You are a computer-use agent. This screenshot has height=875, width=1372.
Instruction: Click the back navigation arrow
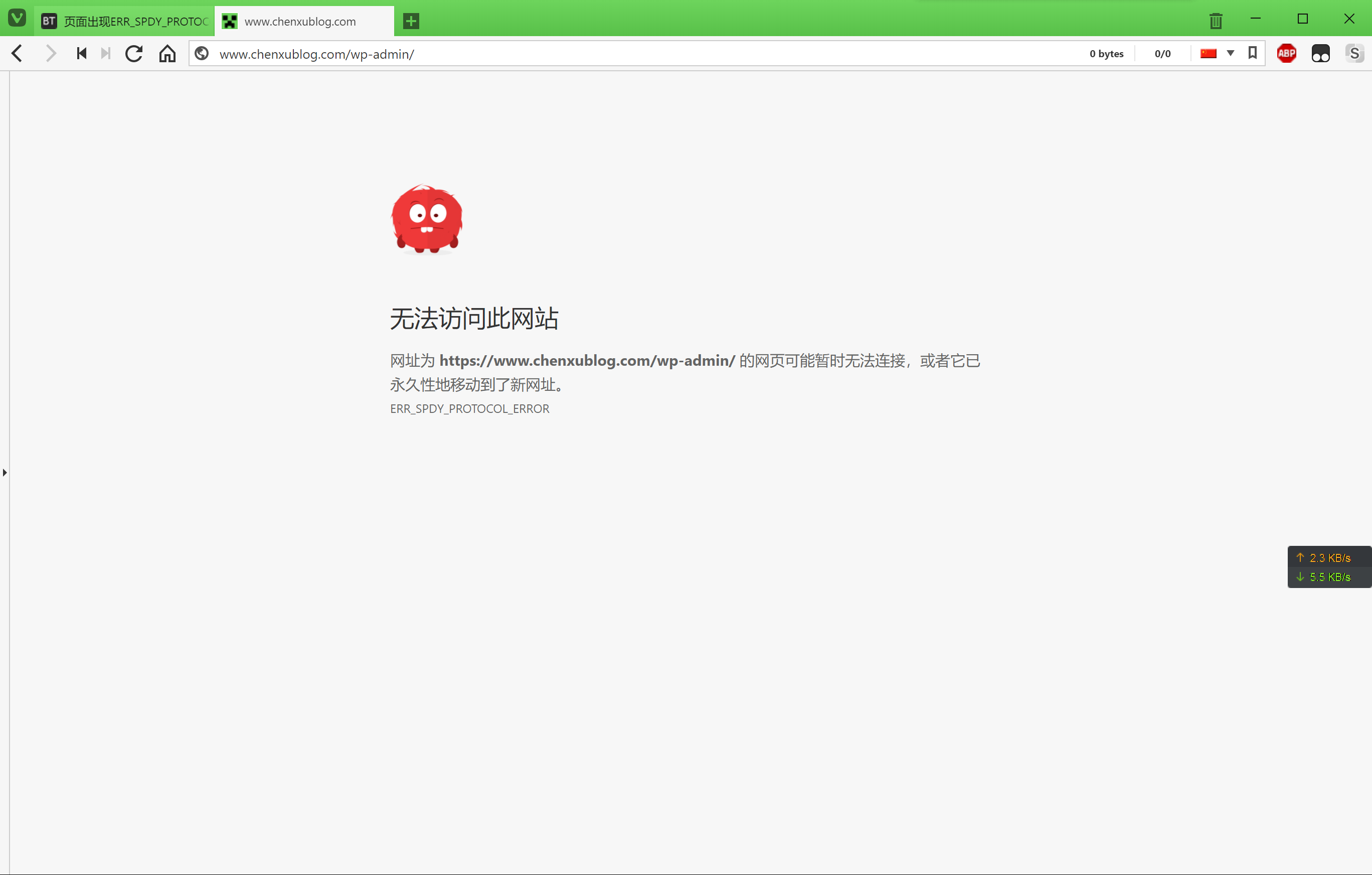[x=17, y=53]
